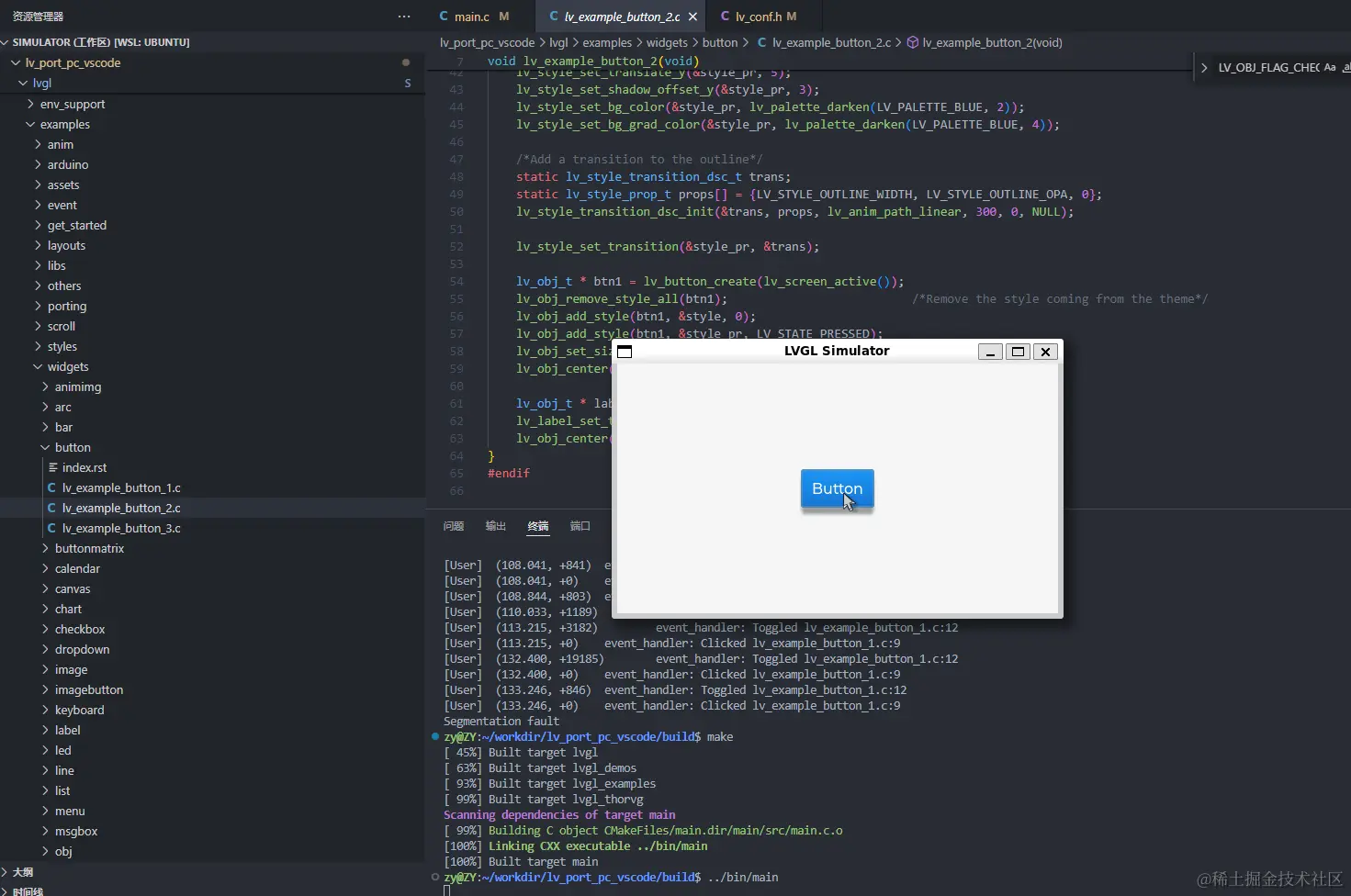Click 'examples' in the breadcrumb path
The height and width of the screenshot is (896, 1351).
607,42
